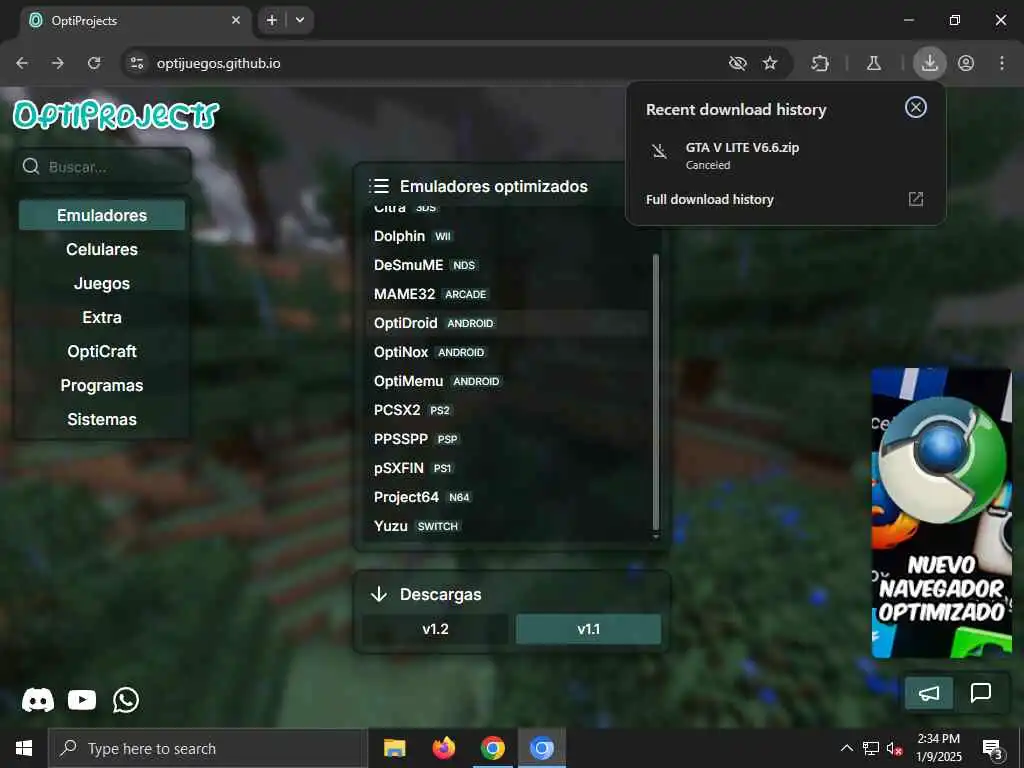Select Project64 N64 emulator
The image size is (1024, 768).
click(507, 497)
